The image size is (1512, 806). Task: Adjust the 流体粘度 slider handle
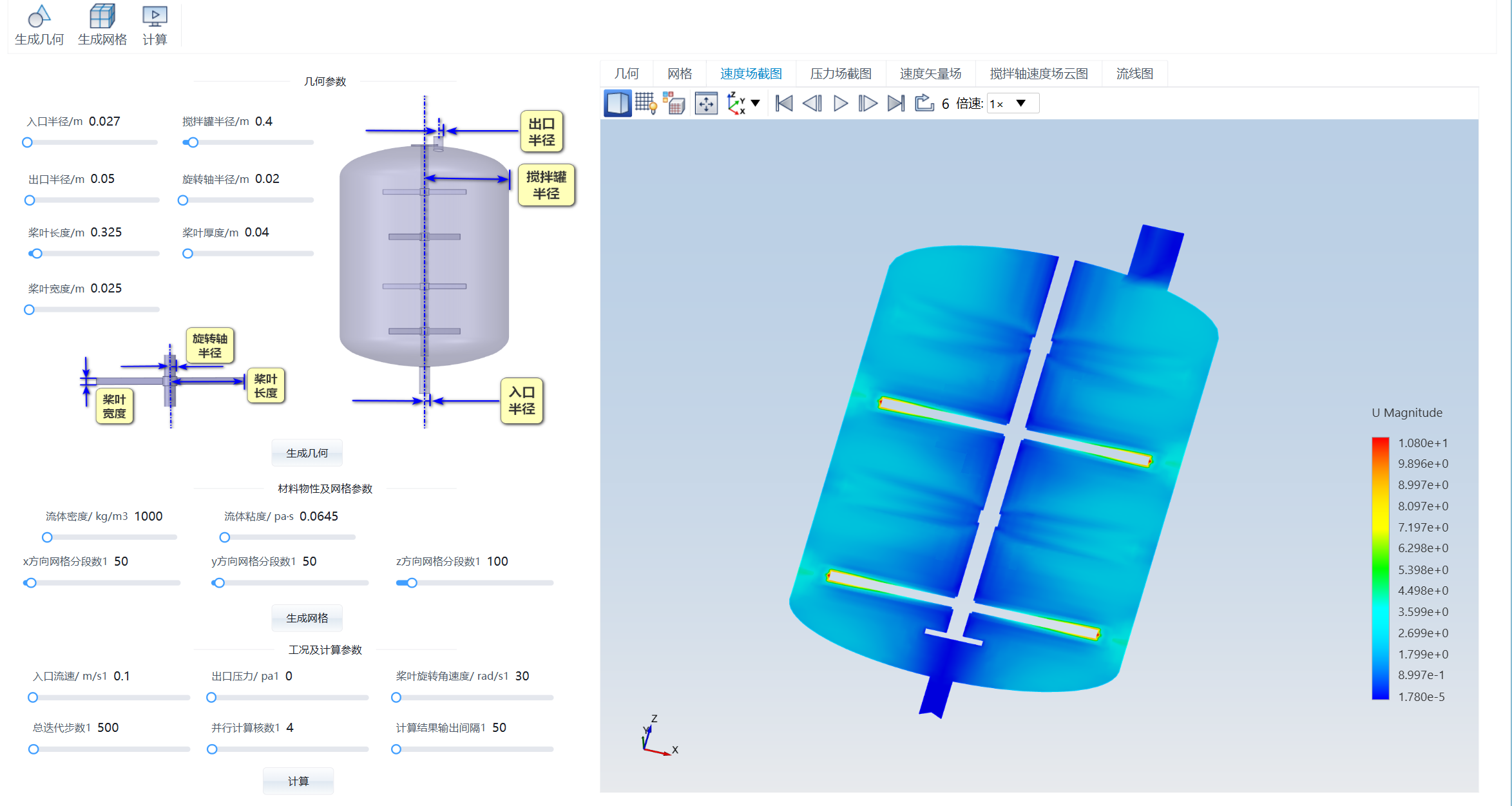click(225, 537)
